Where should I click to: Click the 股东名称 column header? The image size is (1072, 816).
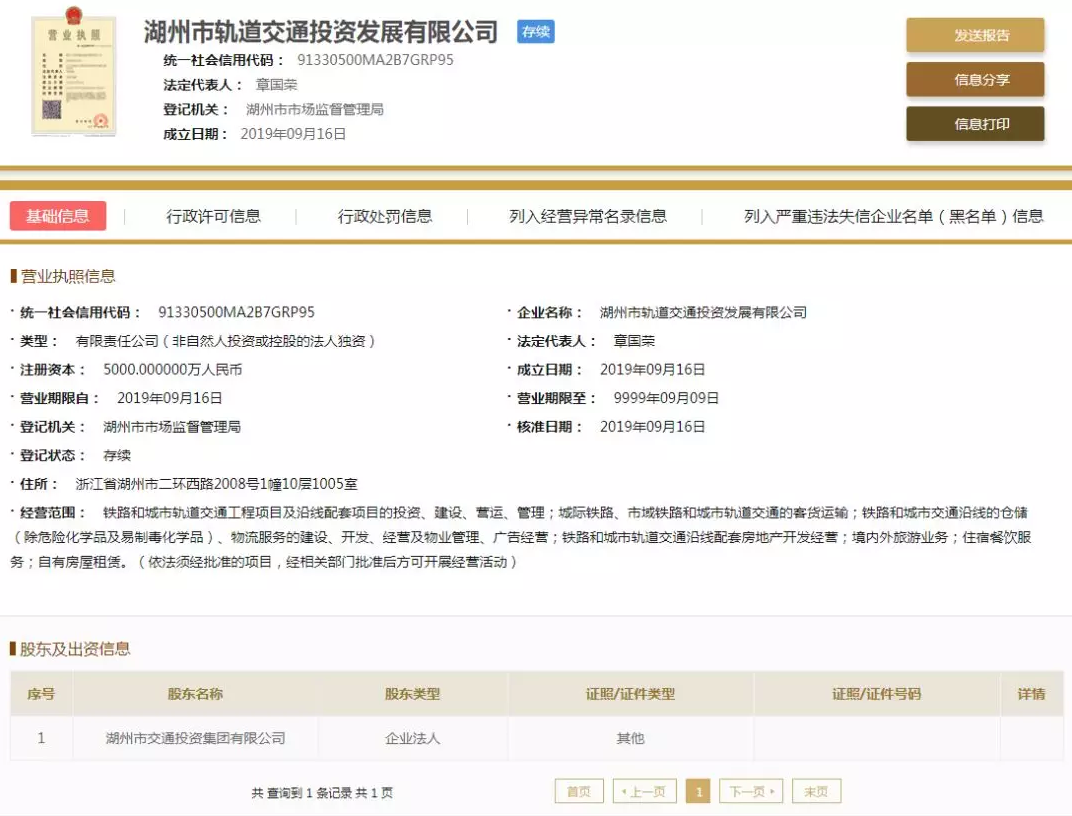click(196, 694)
